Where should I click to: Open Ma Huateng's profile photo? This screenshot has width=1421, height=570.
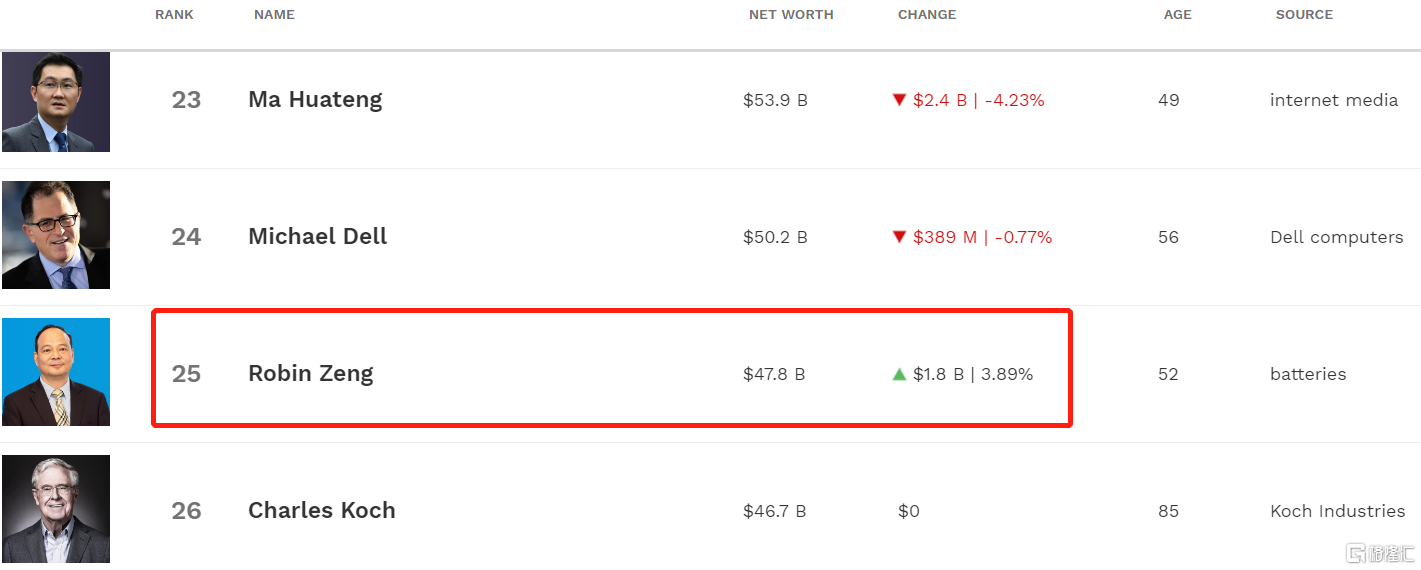tap(56, 102)
